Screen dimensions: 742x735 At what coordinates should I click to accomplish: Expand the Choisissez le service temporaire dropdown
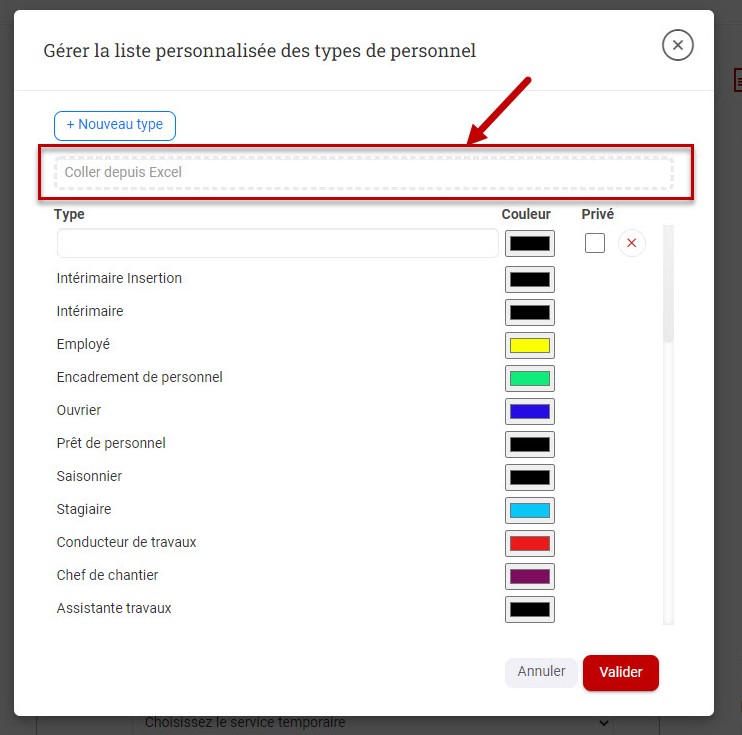[x=376, y=723]
